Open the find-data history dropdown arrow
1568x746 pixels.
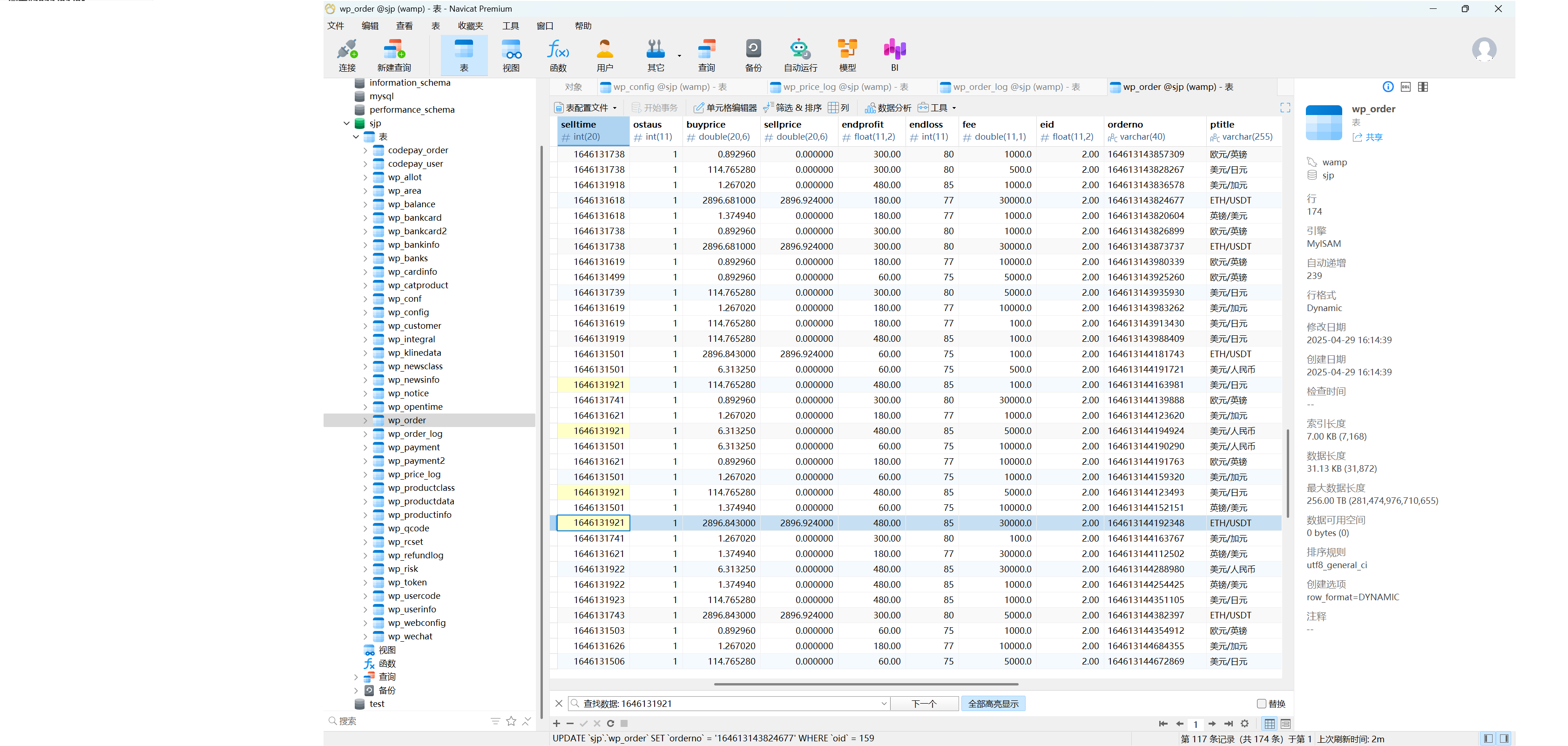click(884, 703)
